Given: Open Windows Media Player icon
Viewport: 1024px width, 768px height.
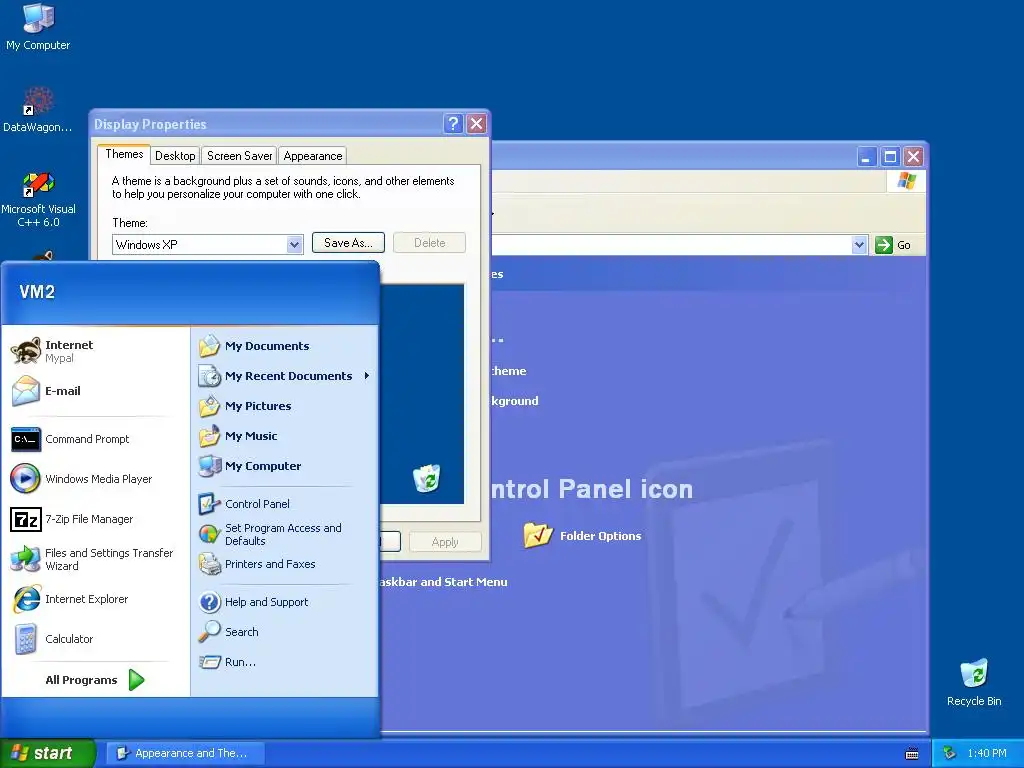Looking at the screenshot, I should point(26,479).
